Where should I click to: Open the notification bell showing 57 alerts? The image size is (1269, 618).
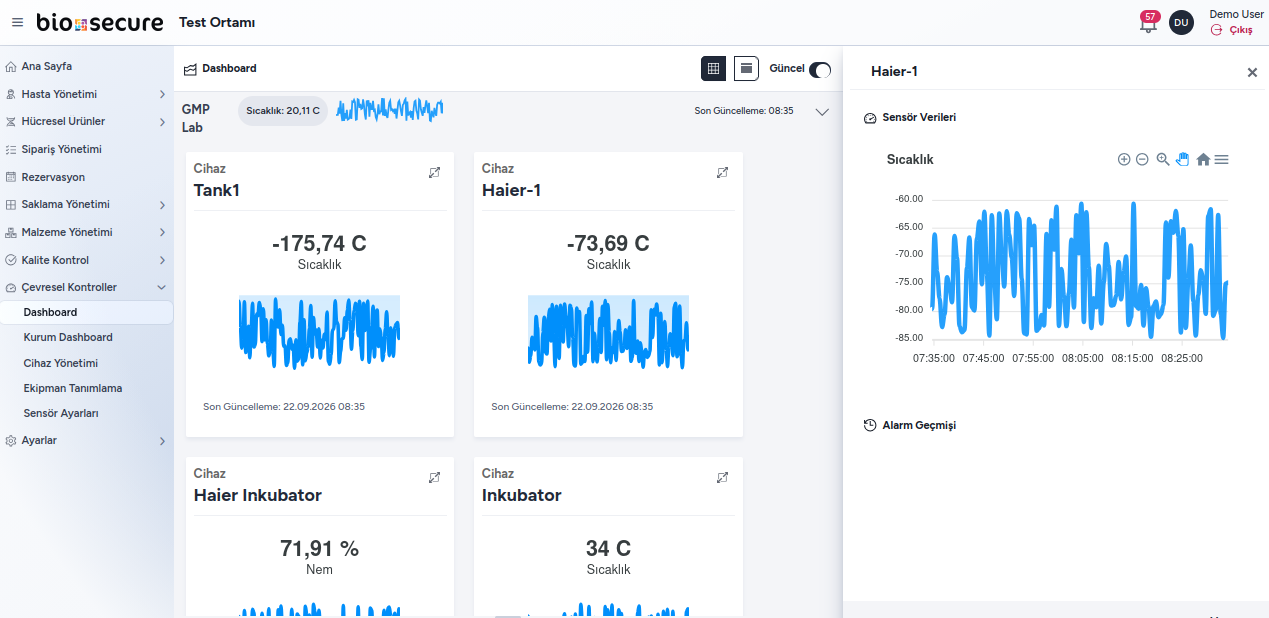1148,22
